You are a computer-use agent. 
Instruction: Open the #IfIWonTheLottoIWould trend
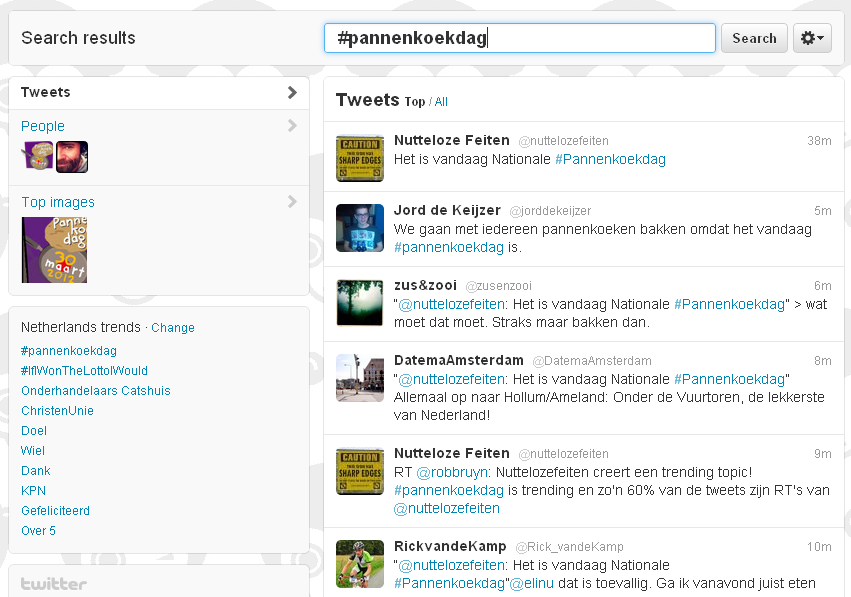click(84, 371)
